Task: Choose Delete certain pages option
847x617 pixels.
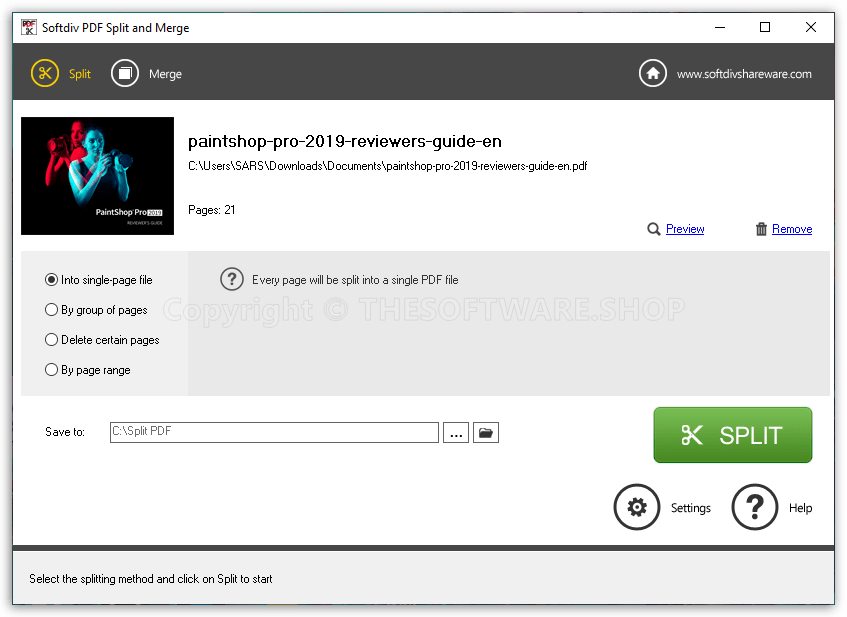Action: [x=102, y=340]
